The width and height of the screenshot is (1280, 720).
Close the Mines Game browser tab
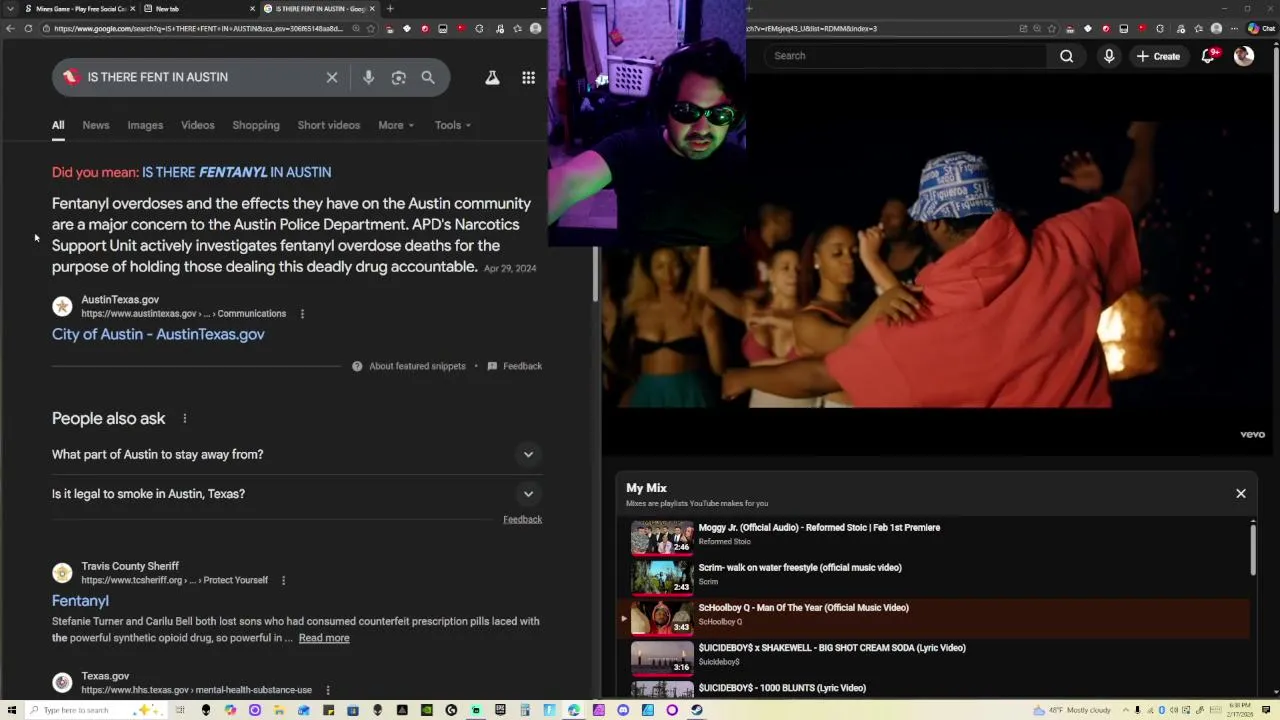pyautogui.click(x=134, y=9)
